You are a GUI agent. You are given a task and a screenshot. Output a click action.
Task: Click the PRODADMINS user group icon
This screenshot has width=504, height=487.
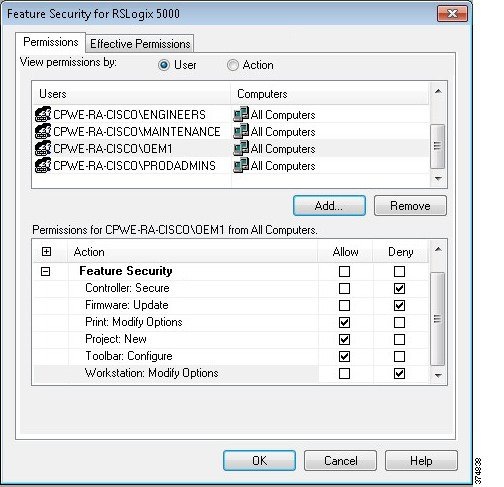[x=43, y=165]
